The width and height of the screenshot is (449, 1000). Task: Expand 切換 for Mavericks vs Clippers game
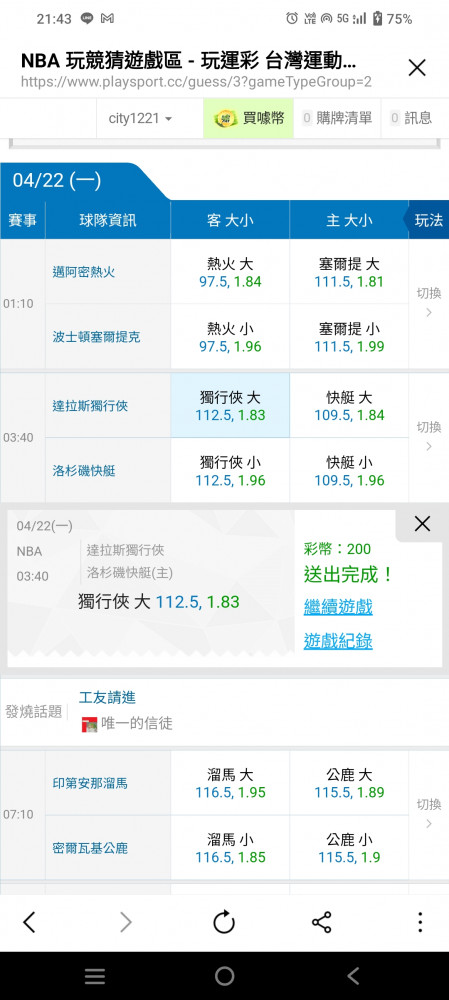(429, 436)
